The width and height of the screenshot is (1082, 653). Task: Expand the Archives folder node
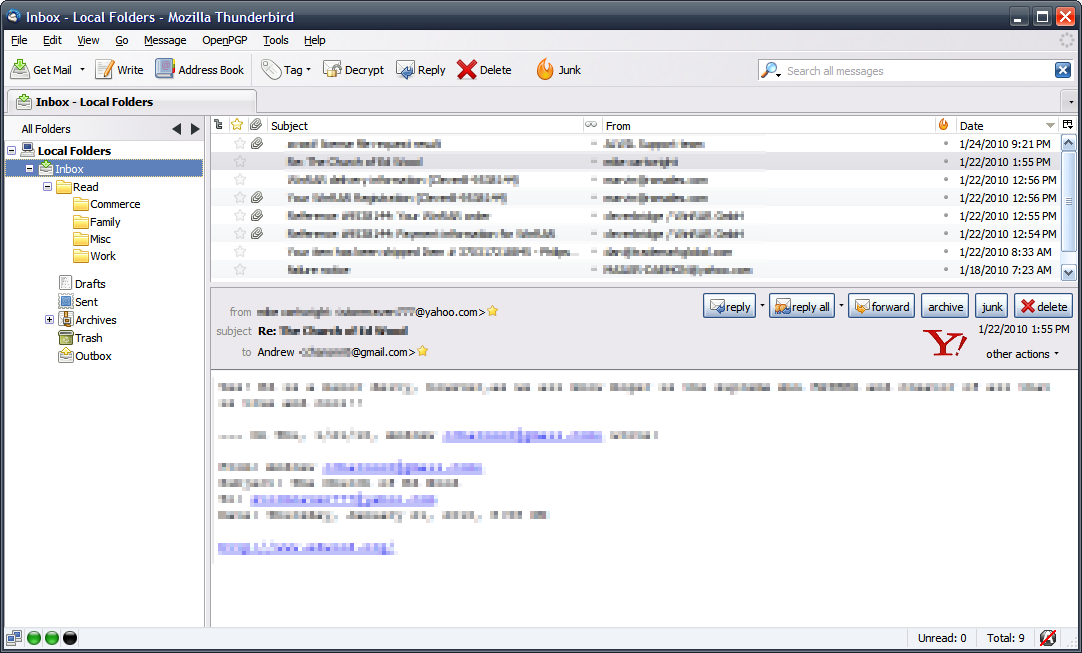[x=49, y=320]
